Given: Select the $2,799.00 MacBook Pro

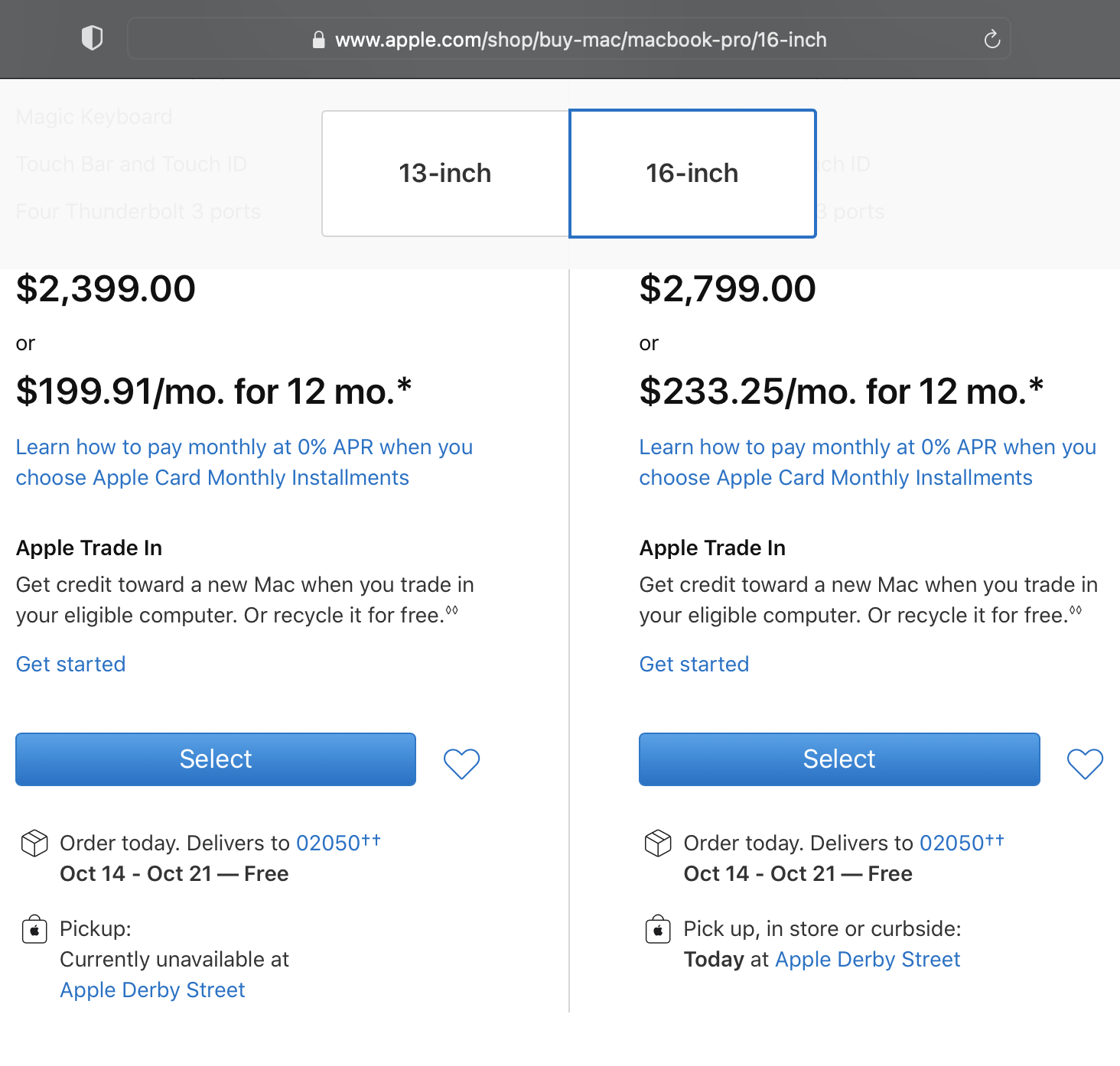Looking at the screenshot, I should point(839,759).
